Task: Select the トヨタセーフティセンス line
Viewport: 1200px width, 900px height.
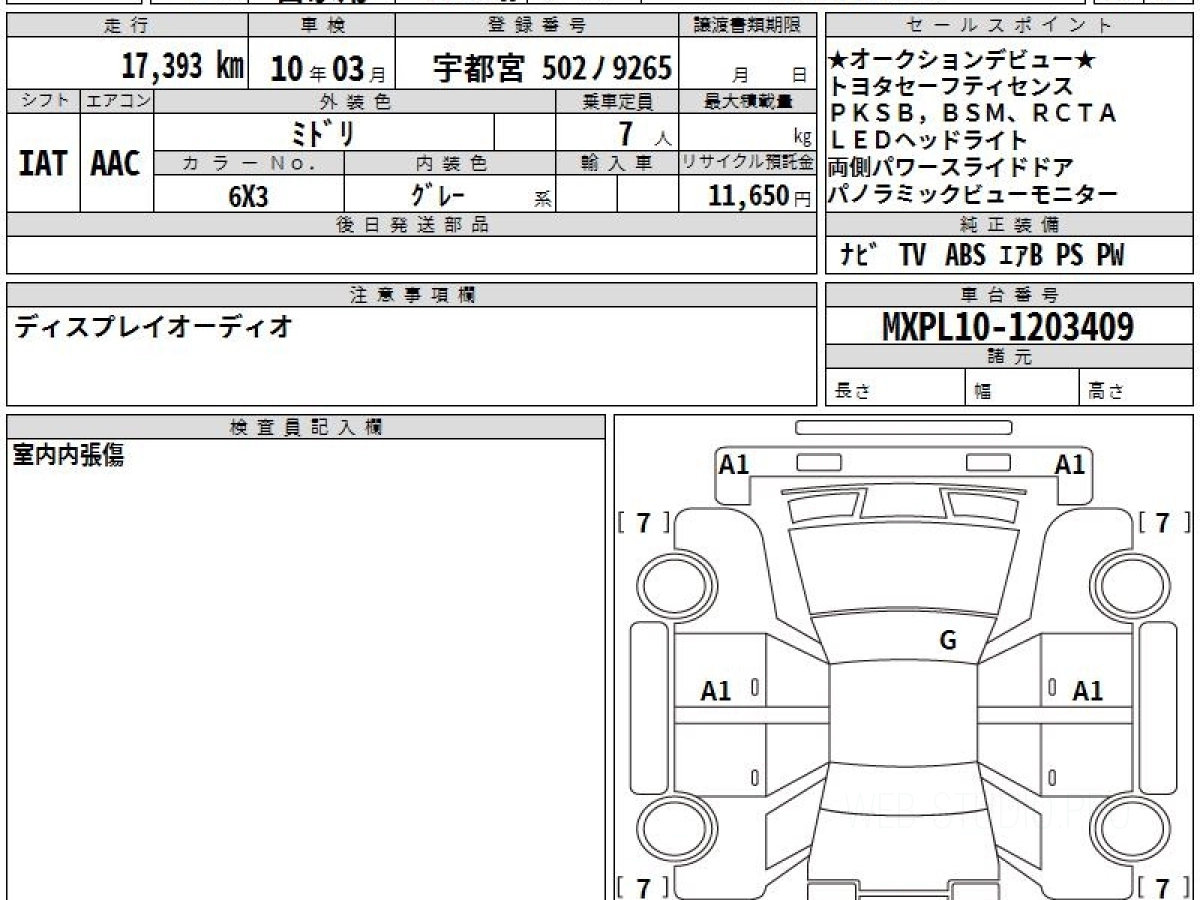Action: 951,88
